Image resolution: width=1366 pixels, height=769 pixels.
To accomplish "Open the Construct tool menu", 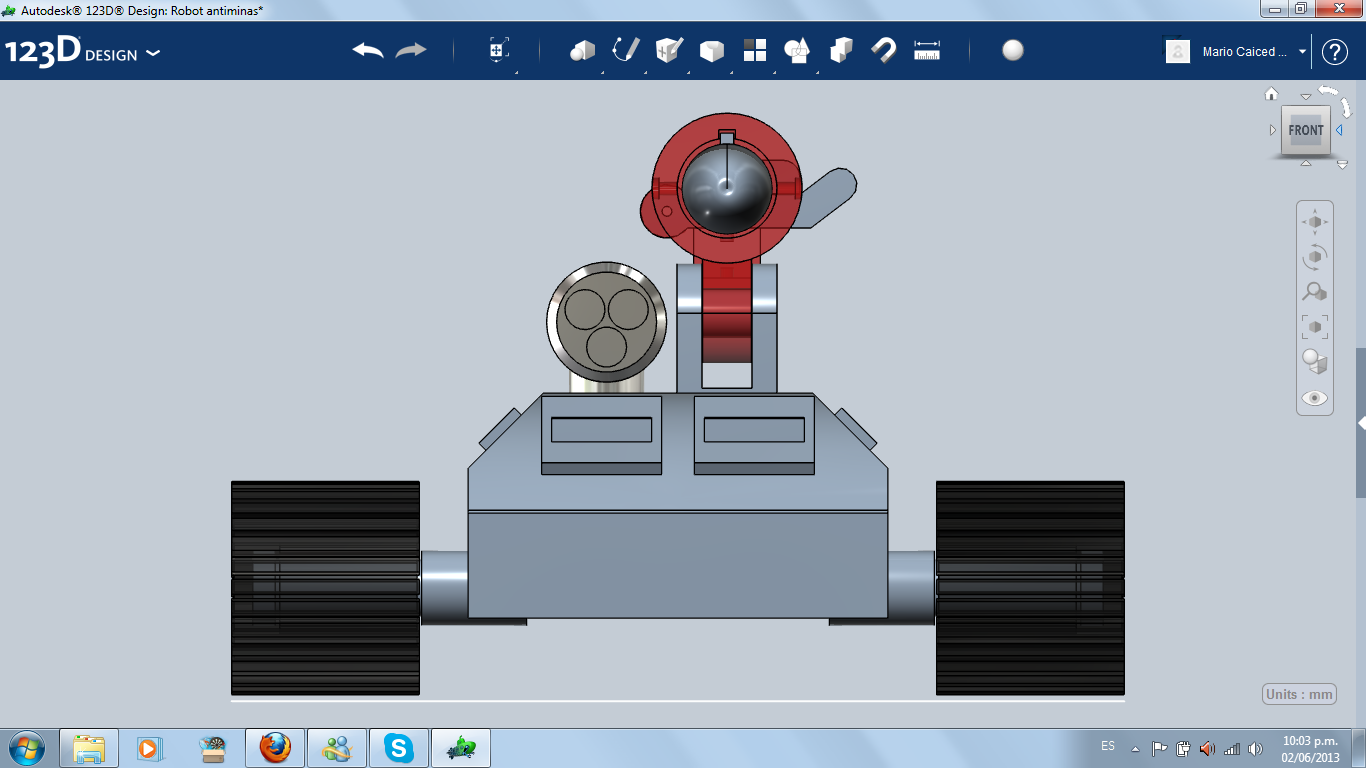I will [669, 51].
